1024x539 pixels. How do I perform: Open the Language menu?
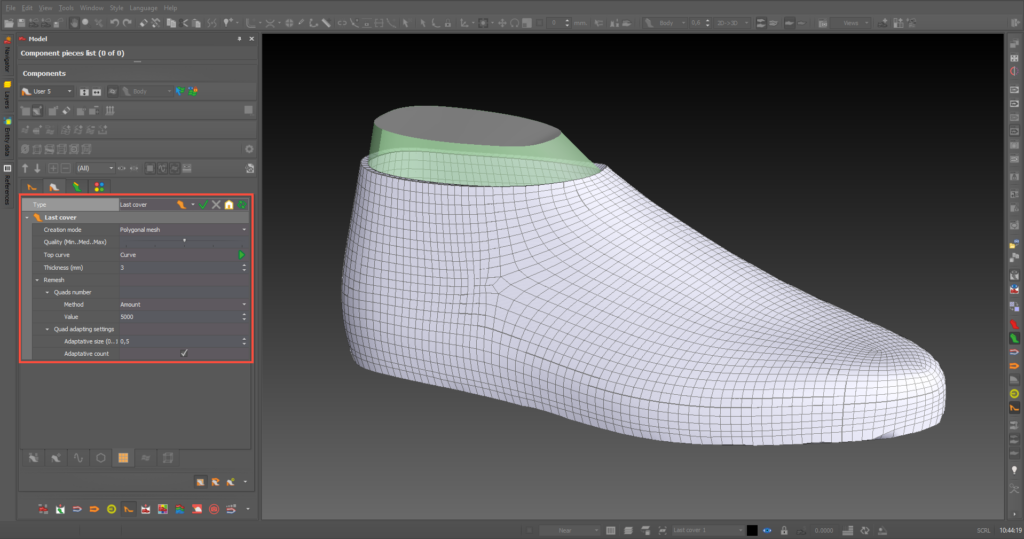(143, 7)
